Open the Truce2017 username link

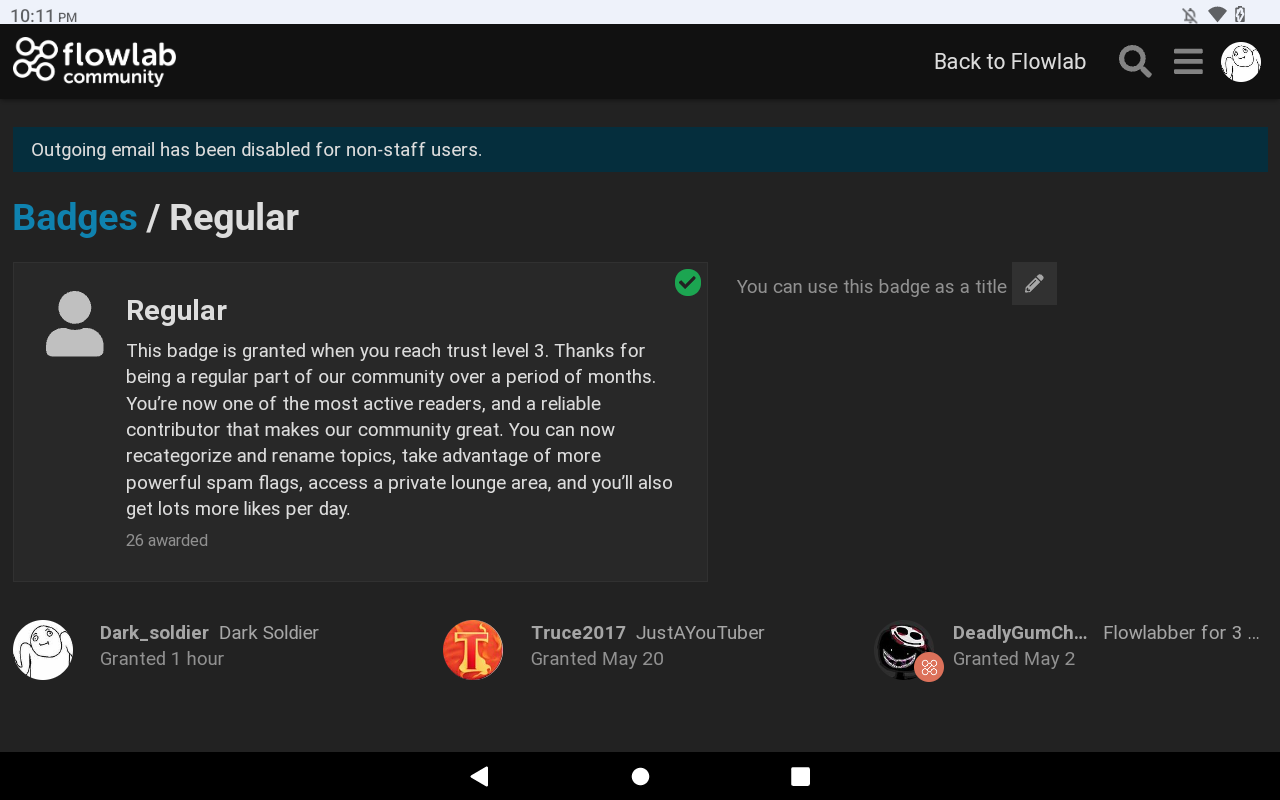point(578,633)
